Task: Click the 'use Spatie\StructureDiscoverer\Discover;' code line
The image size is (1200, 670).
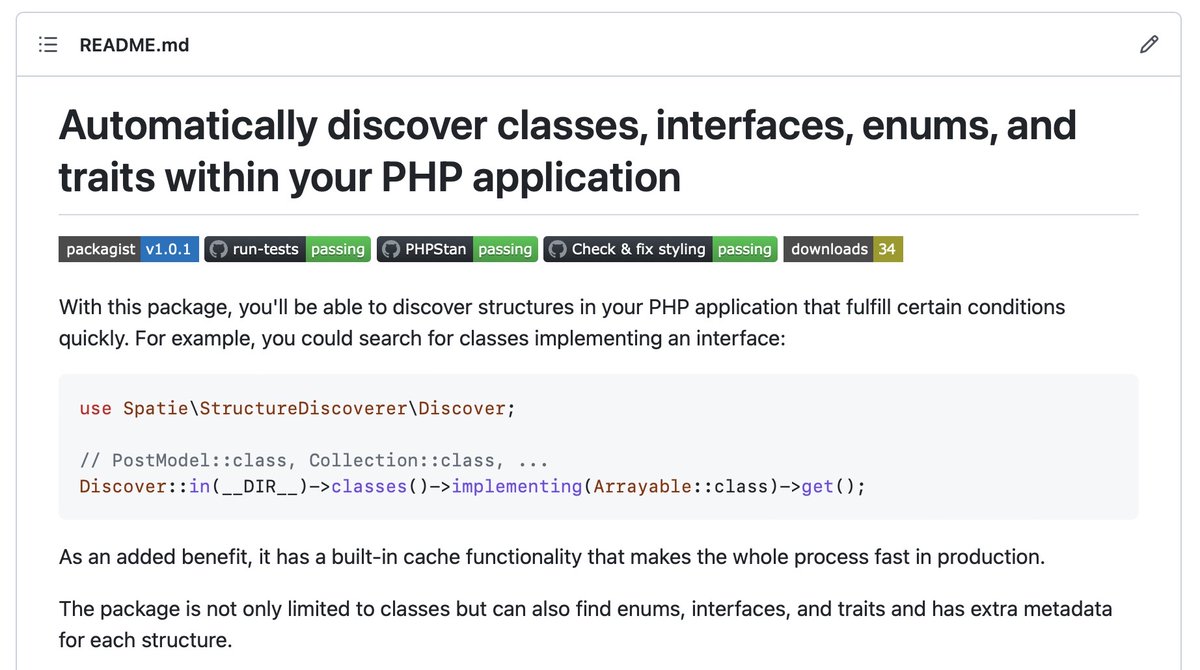Action: pos(297,408)
